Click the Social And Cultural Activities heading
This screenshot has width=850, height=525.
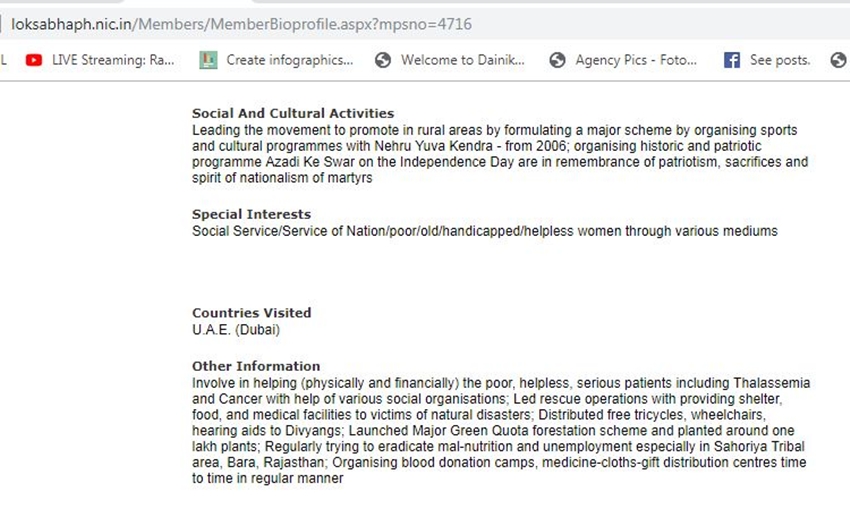click(293, 113)
